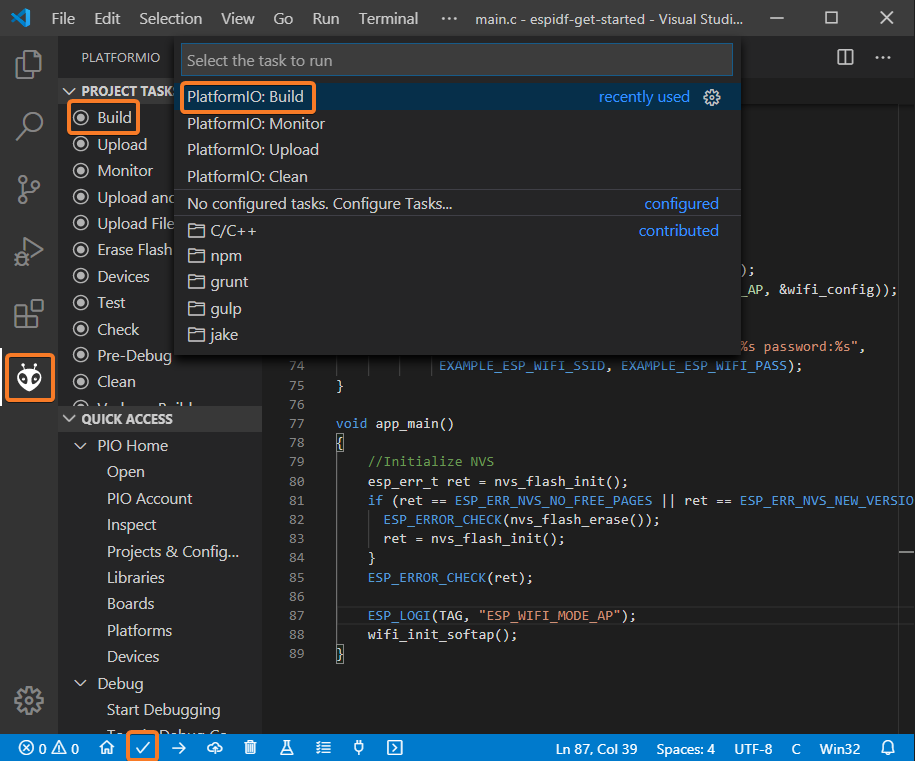Run the Check project task
Viewport: 915px width, 761px height.
coord(118,330)
